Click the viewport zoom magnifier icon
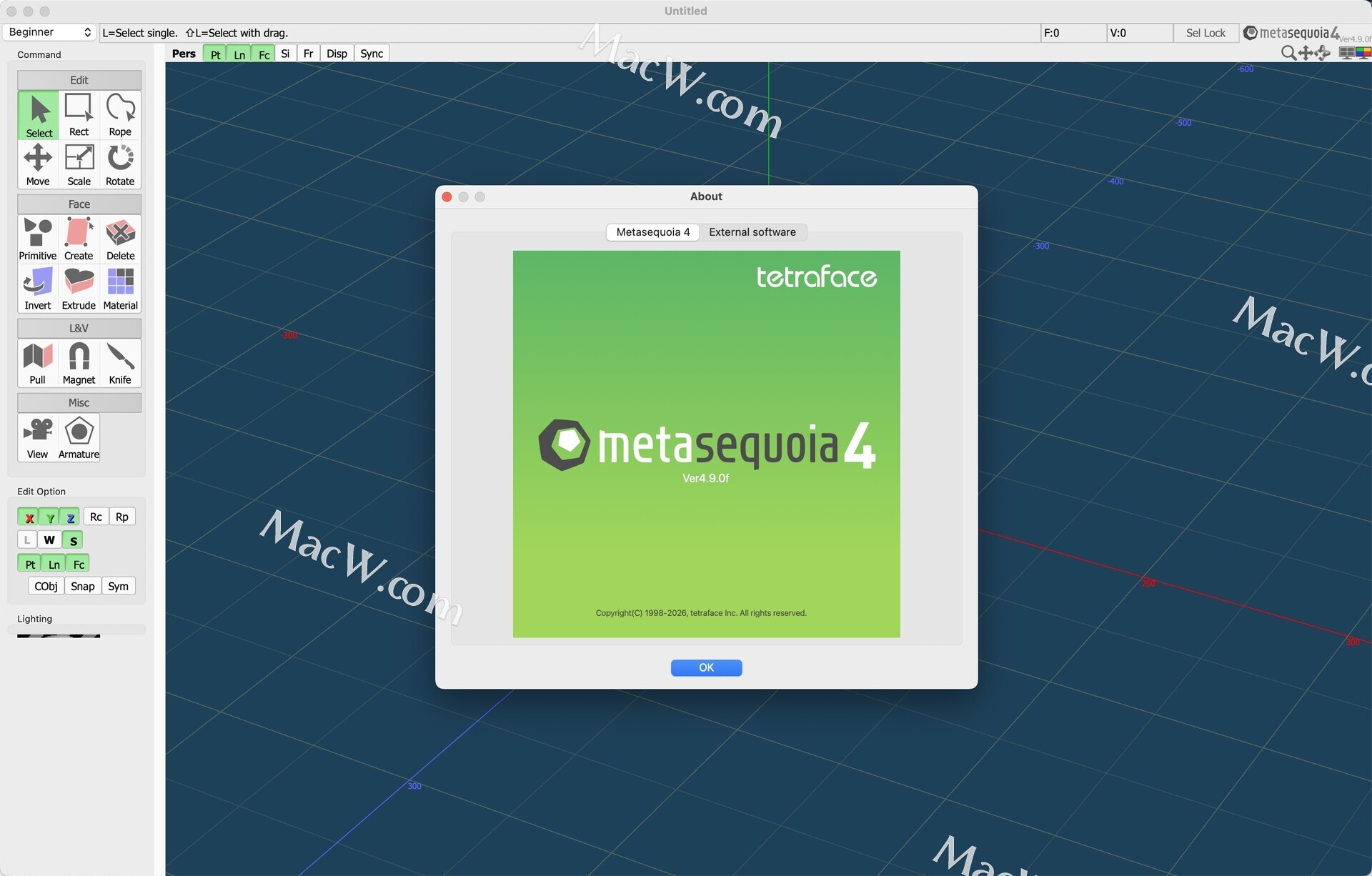The height and width of the screenshot is (876, 1372). coord(1288,53)
